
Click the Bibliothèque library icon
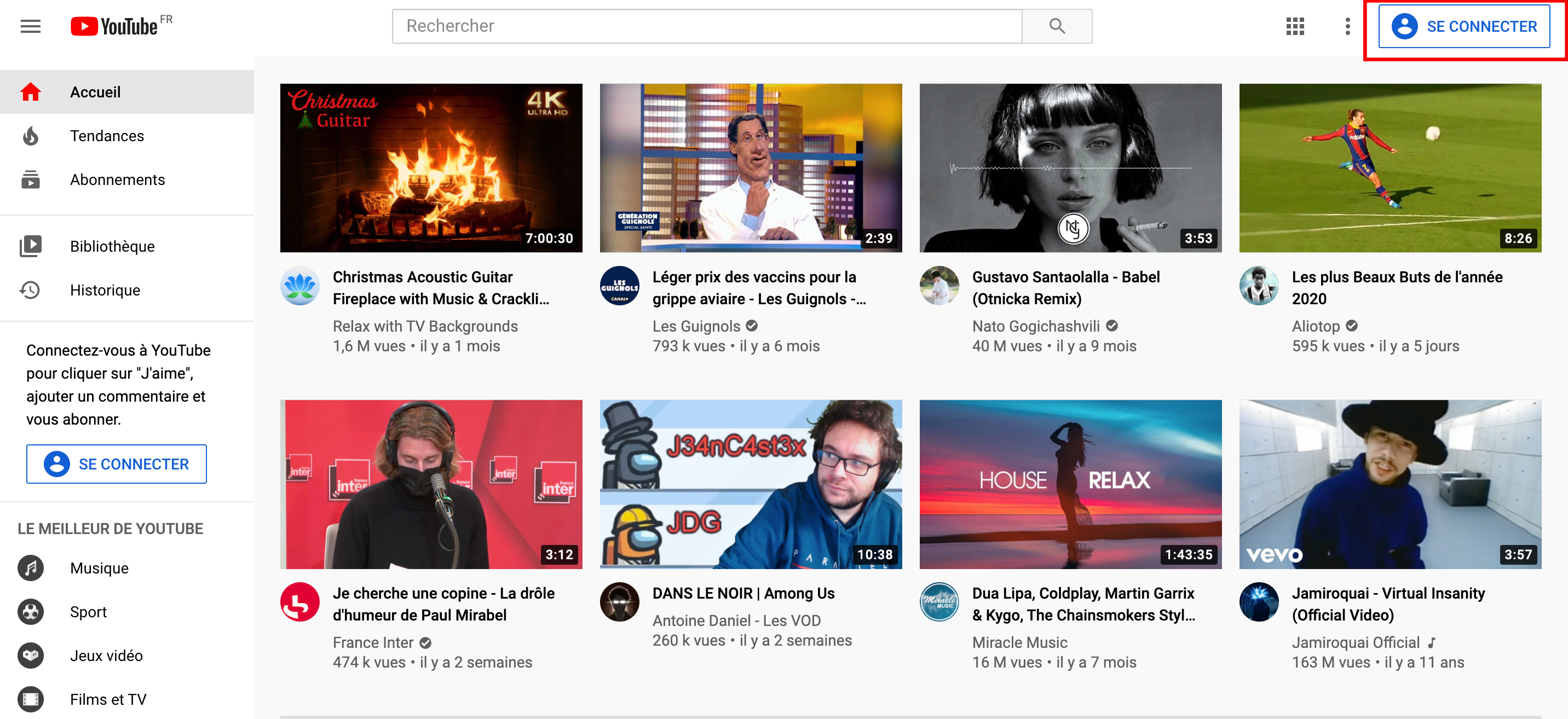[31, 246]
